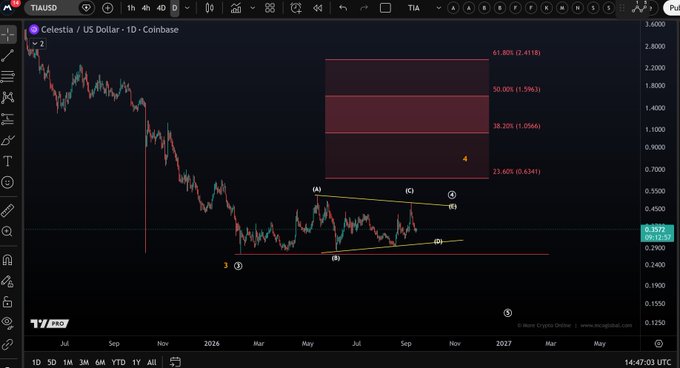Undo the last chart action
Viewport: 680px width, 368px height.
pyautogui.click(x=343, y=8)
